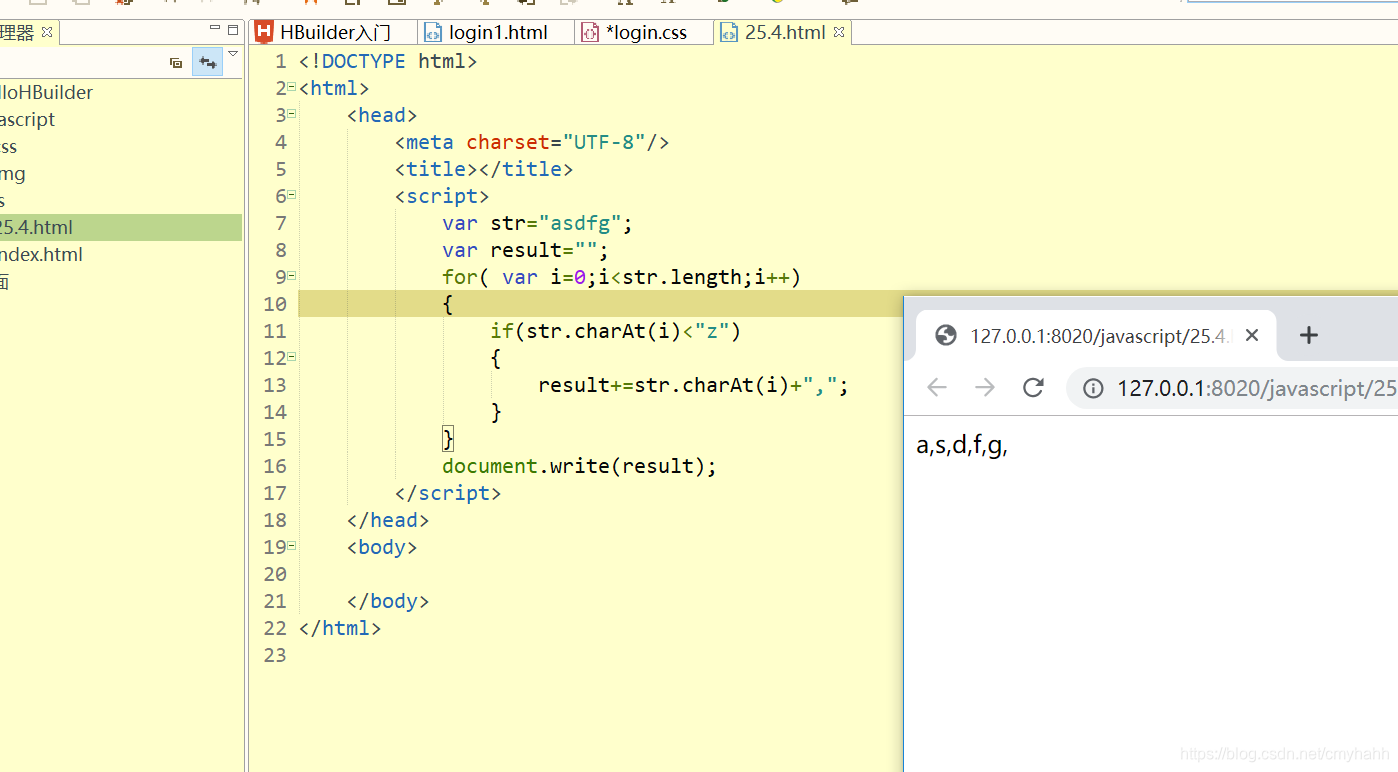Click the closing </script> tag

tap(448, 493)
